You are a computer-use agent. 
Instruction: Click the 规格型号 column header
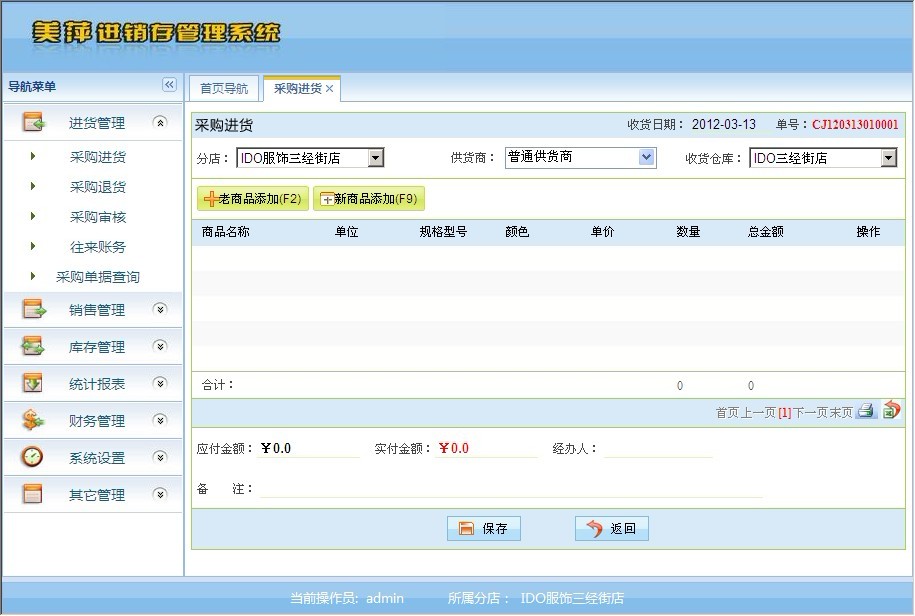(x=443, y=232)
